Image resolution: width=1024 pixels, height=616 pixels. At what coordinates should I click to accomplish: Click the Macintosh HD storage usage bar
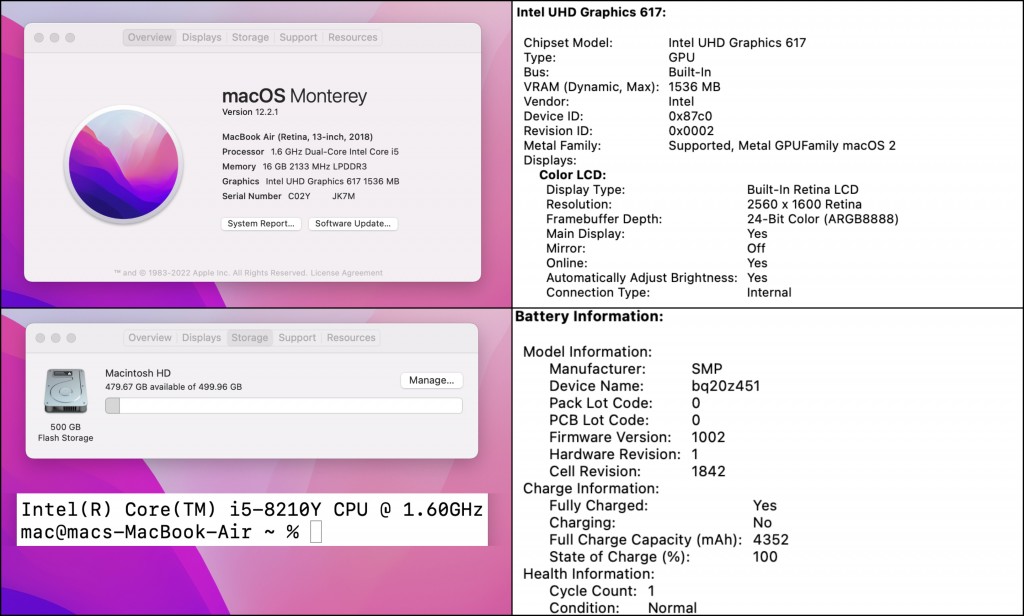pyautogui.click(x=283, y=406)
